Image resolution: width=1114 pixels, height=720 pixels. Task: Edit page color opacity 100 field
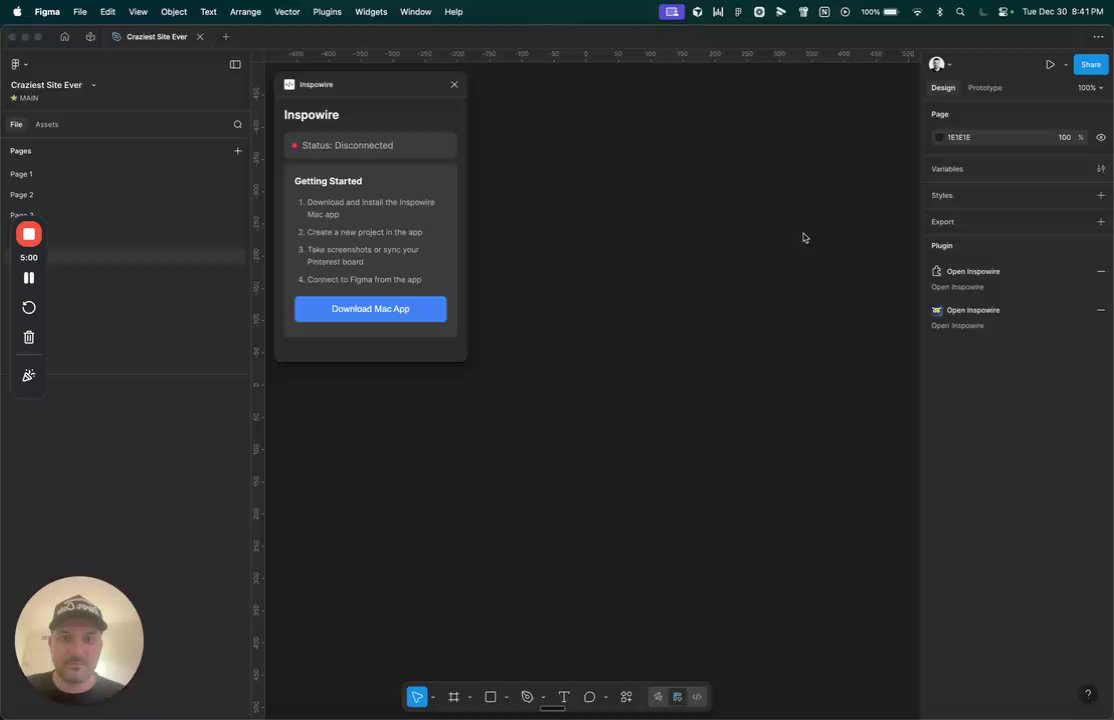(x=1064, y=137)
